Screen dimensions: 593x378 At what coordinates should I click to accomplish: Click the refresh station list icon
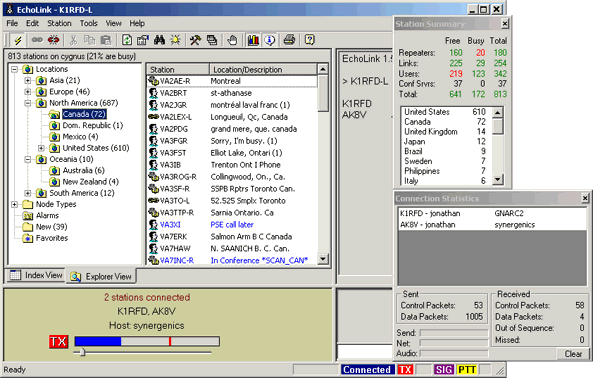127,40
